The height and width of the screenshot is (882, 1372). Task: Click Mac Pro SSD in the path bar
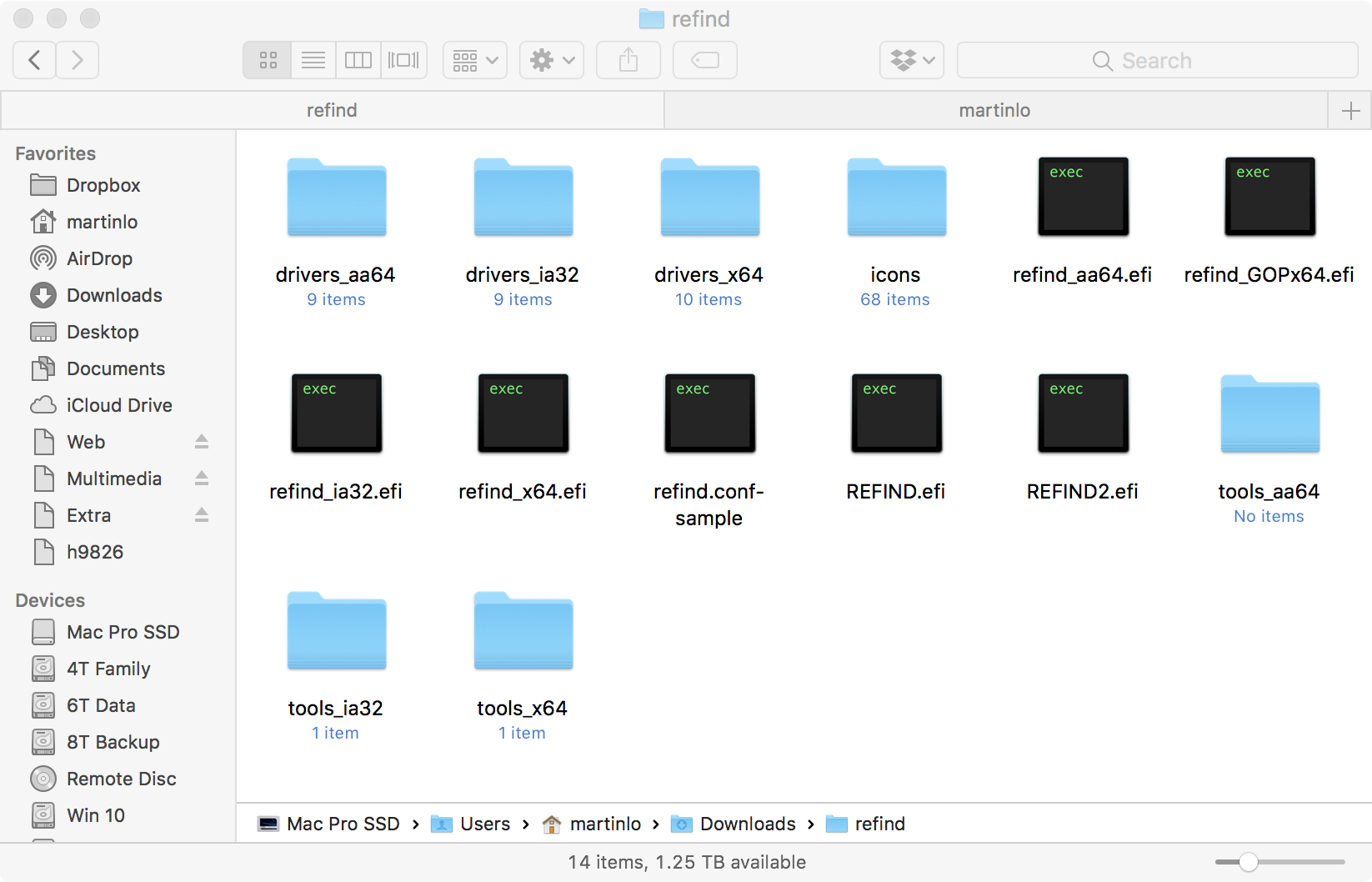pyautogui.click(x=328, y=824)
